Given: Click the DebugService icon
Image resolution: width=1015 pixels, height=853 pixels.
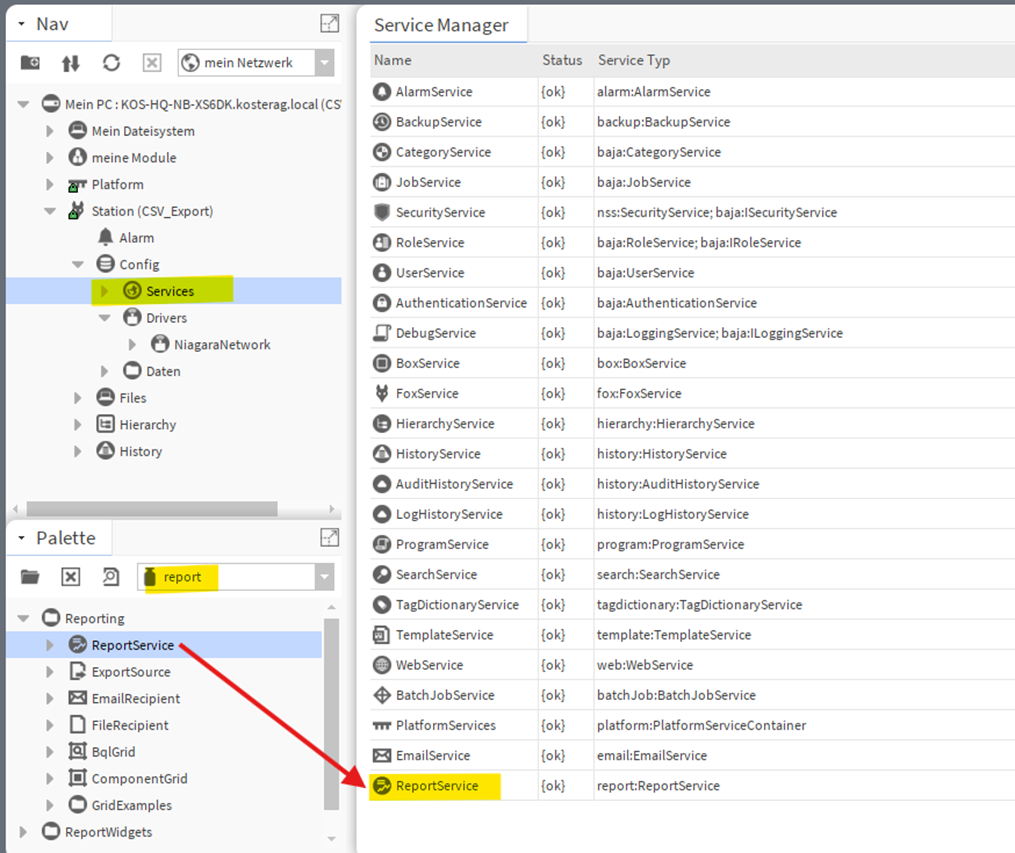Looking at the screenshot, I should (x=382, y=333).
